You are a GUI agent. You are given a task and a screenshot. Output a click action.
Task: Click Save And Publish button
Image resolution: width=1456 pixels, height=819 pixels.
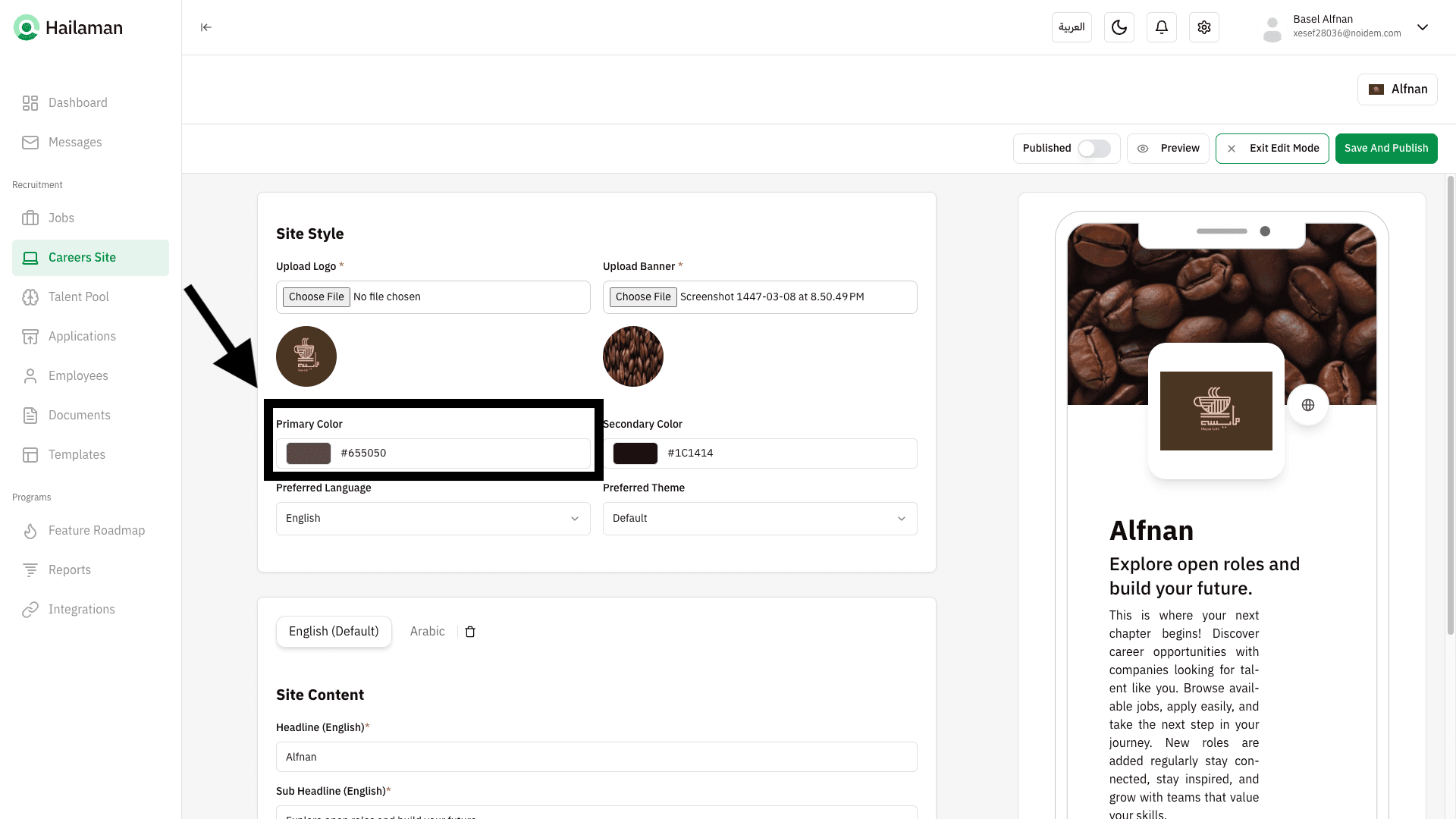pyautogui.click(x=1385, y=149)
